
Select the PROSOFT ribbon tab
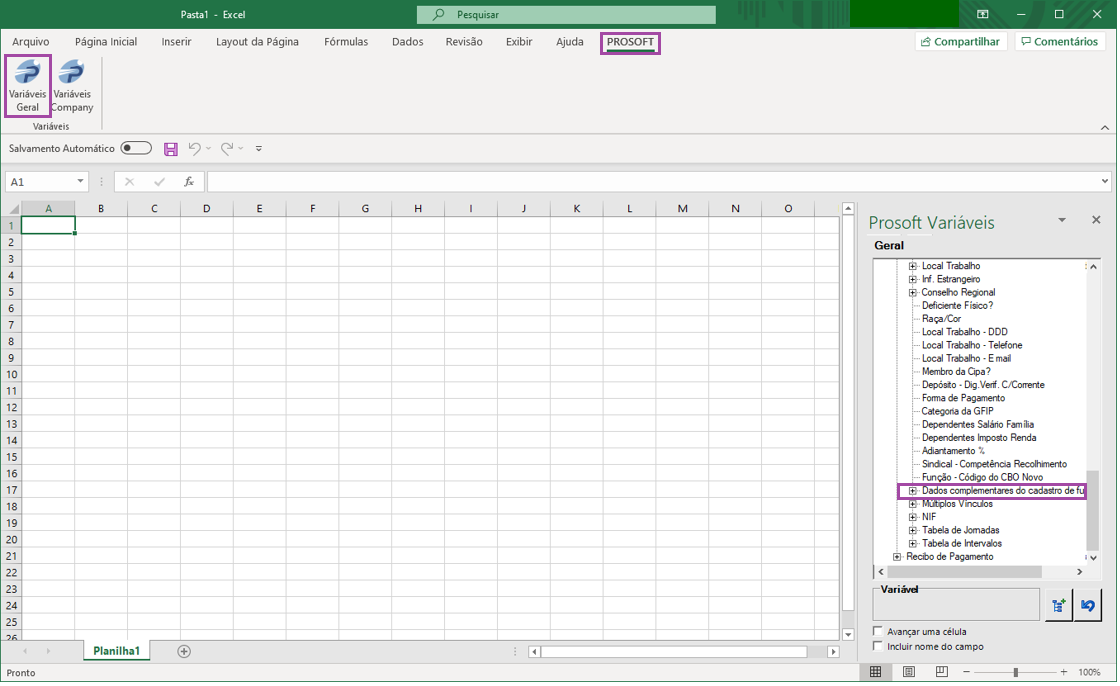630,42
